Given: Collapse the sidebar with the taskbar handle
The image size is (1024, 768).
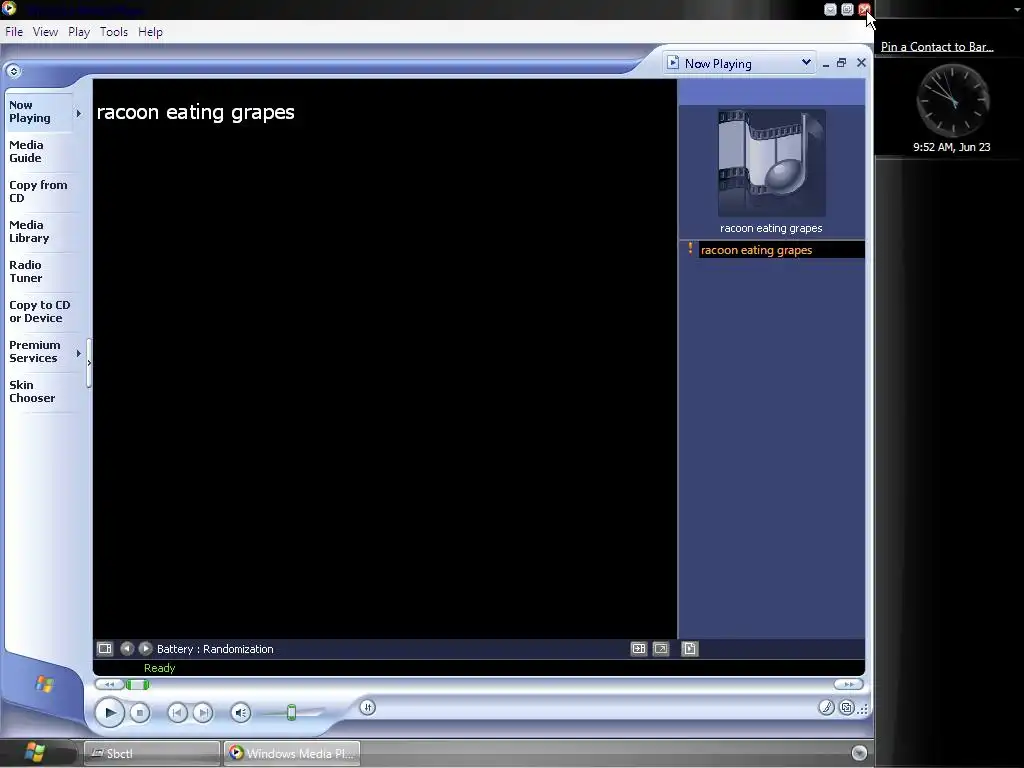Looking at the screenshot, I should click(89, 363).
